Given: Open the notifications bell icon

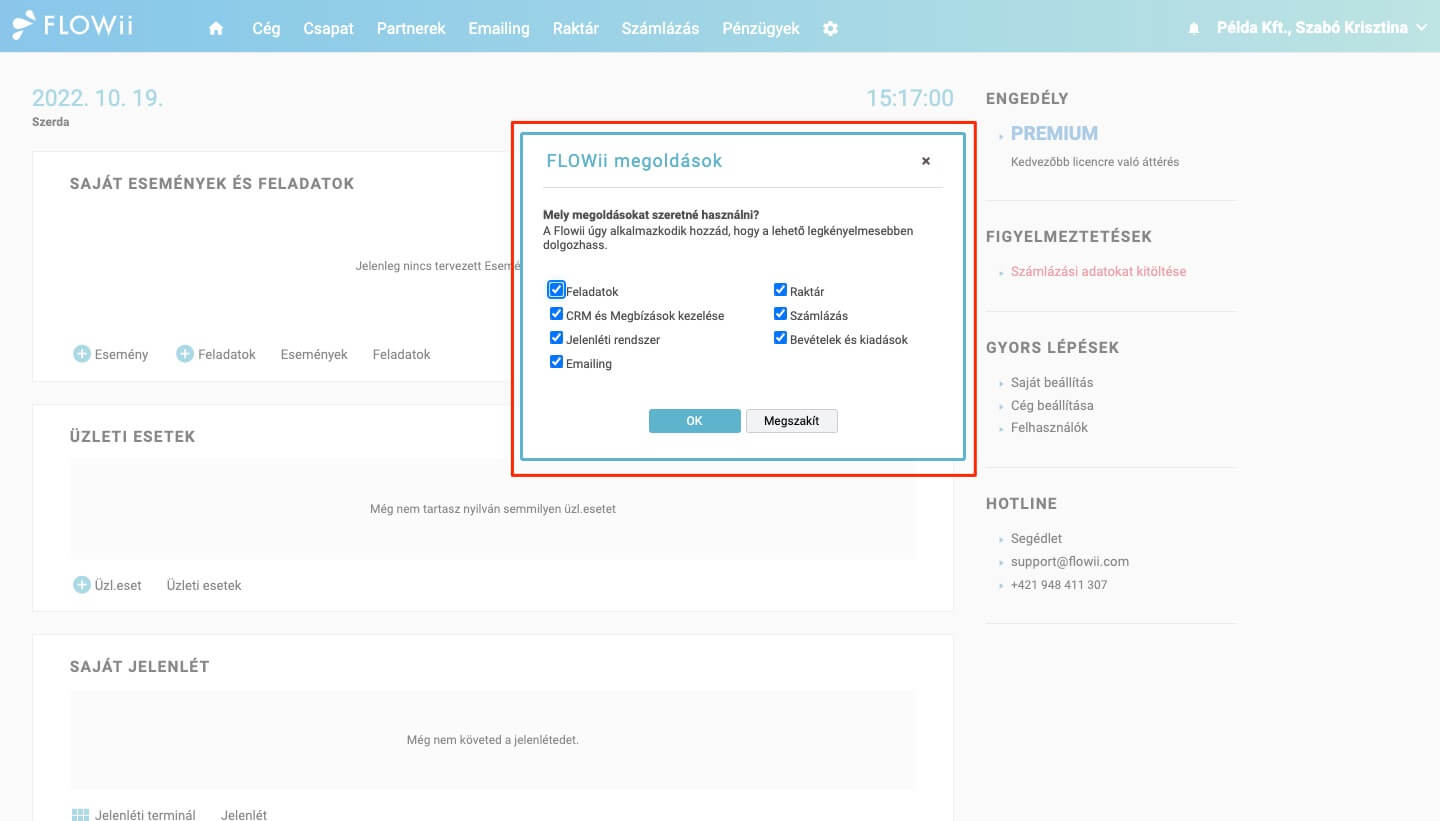Looking at the screenshot, I should coord(1193,29).
